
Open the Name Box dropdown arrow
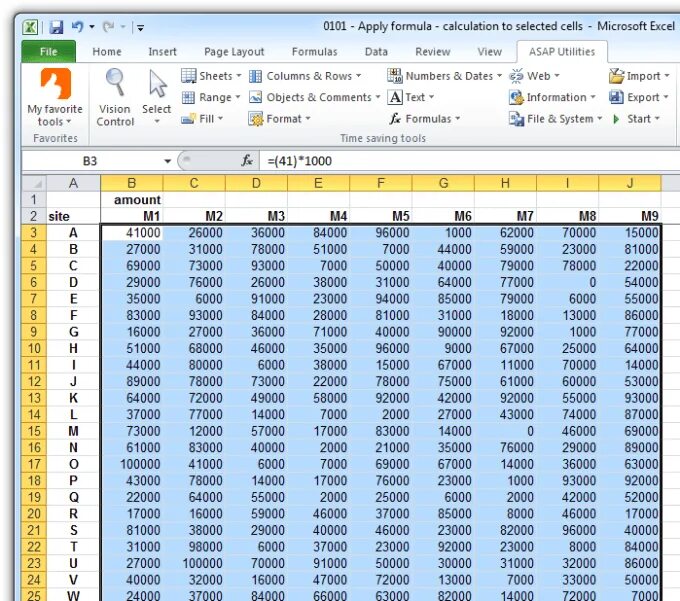pyautogui.click(x=167, y=161)
